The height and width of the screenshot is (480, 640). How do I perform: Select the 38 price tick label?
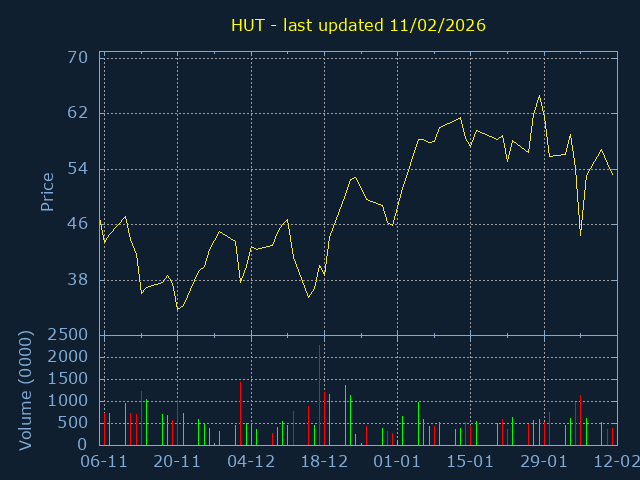click(79, 280)
